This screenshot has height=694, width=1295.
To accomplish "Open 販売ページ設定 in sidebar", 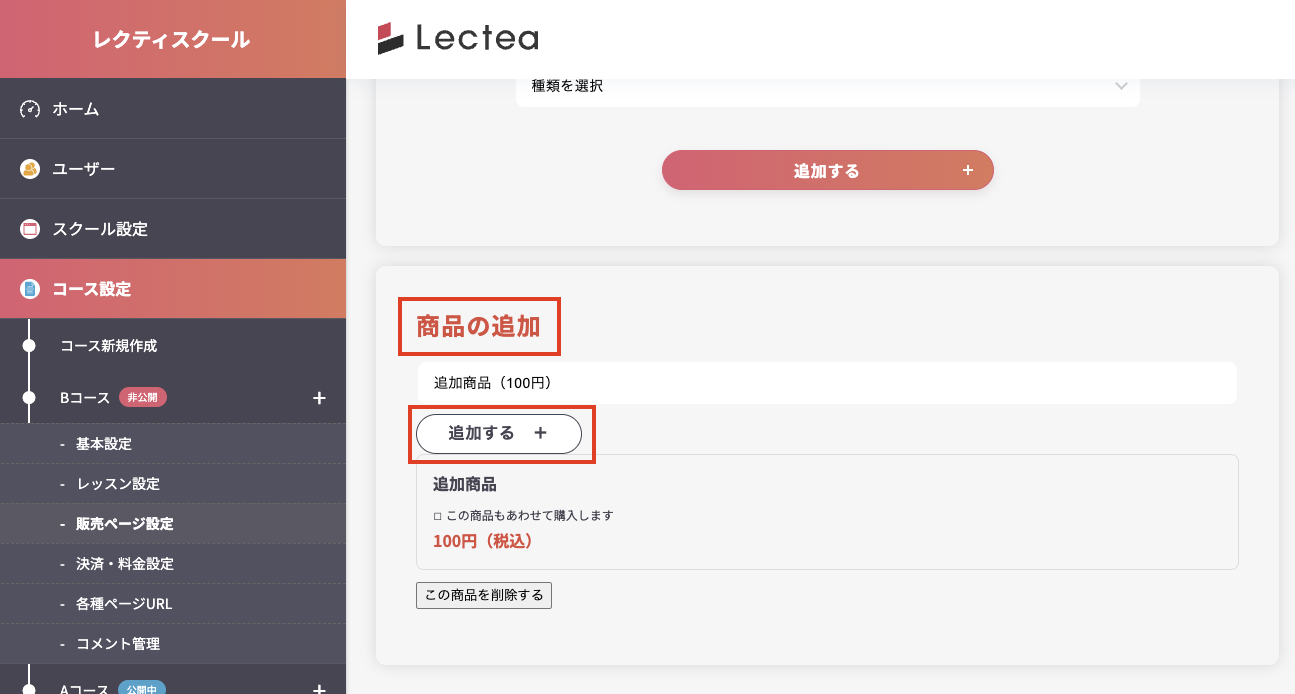I will 124,524.
